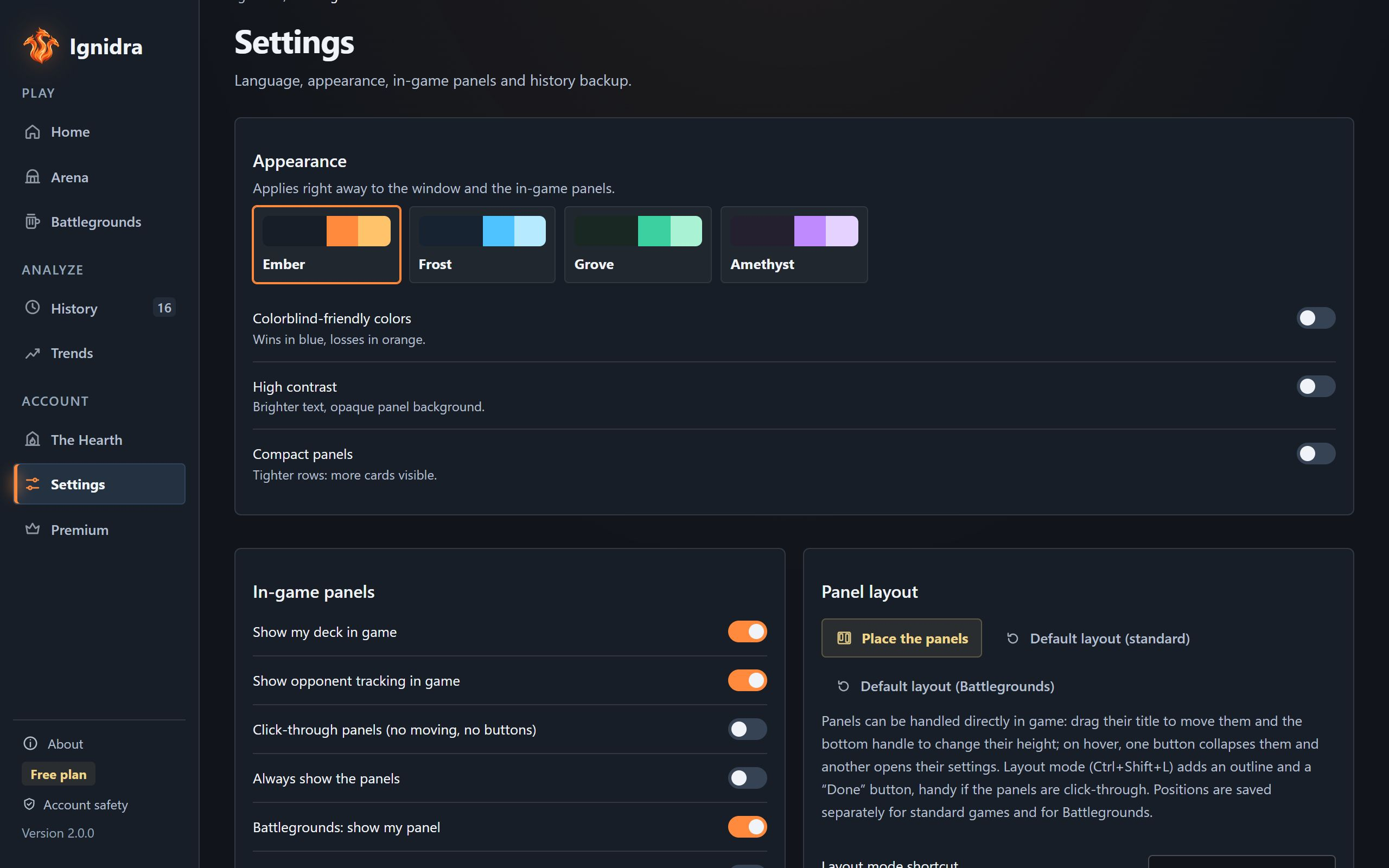
Task: Reset to Default layout (Battlegrounds)
Action: [946, 686]
